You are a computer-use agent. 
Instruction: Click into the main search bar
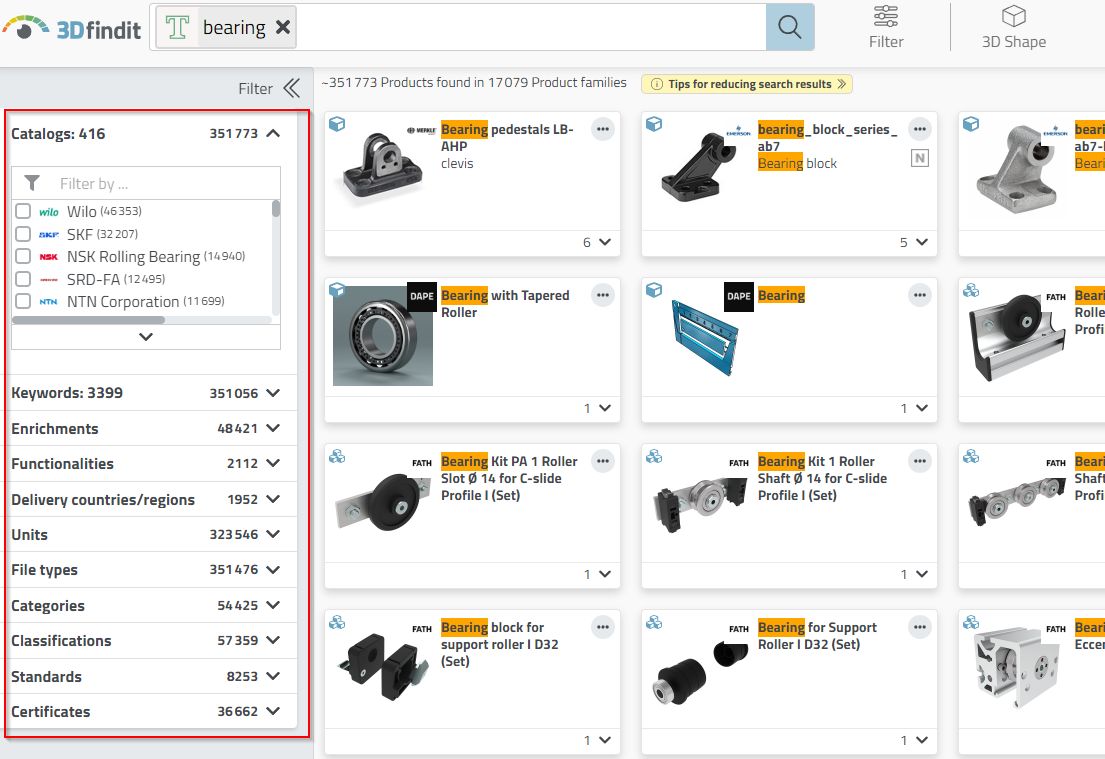click(529, 27)
